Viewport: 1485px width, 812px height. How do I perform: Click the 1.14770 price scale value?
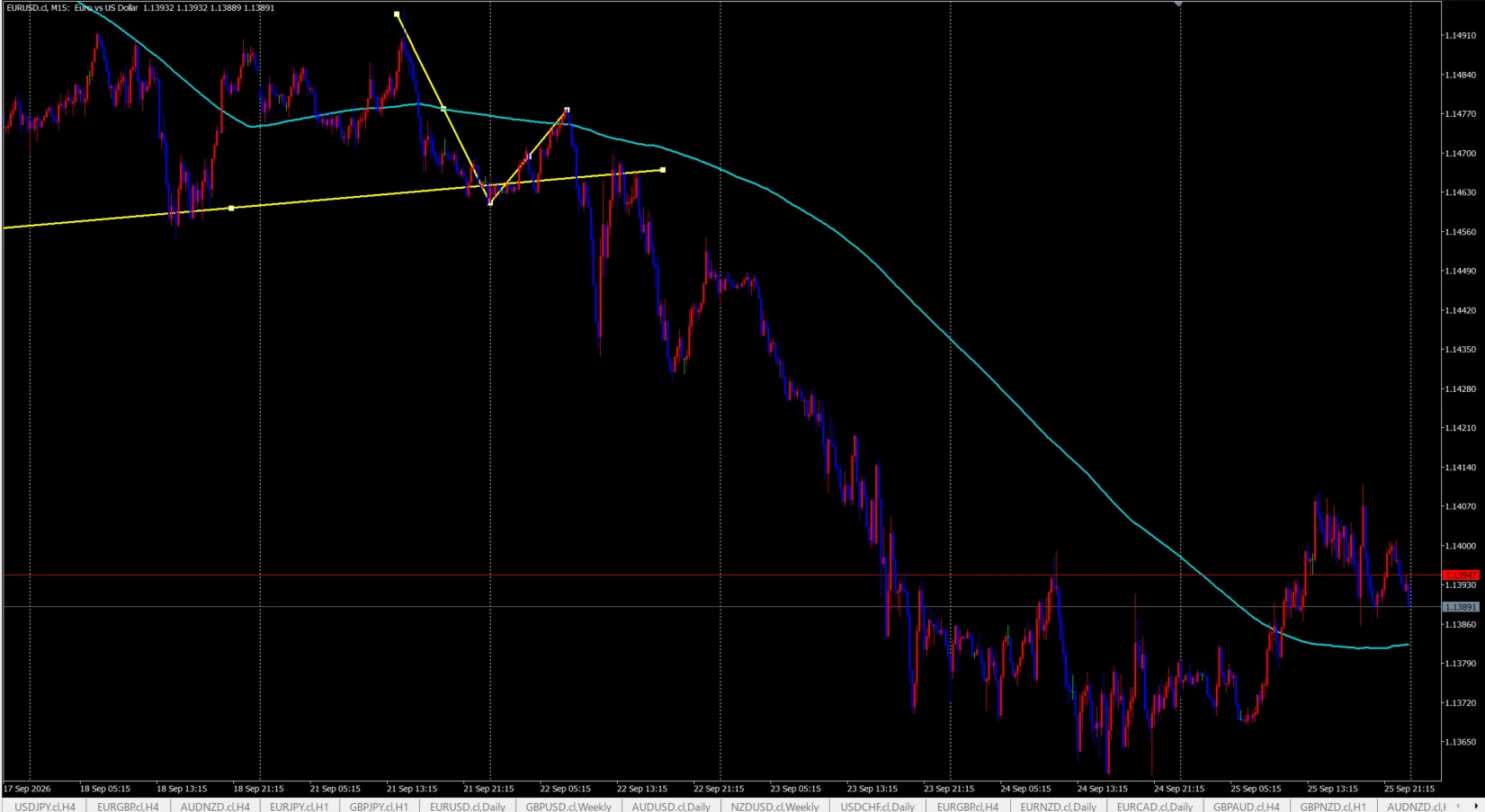pos(1460,114)
